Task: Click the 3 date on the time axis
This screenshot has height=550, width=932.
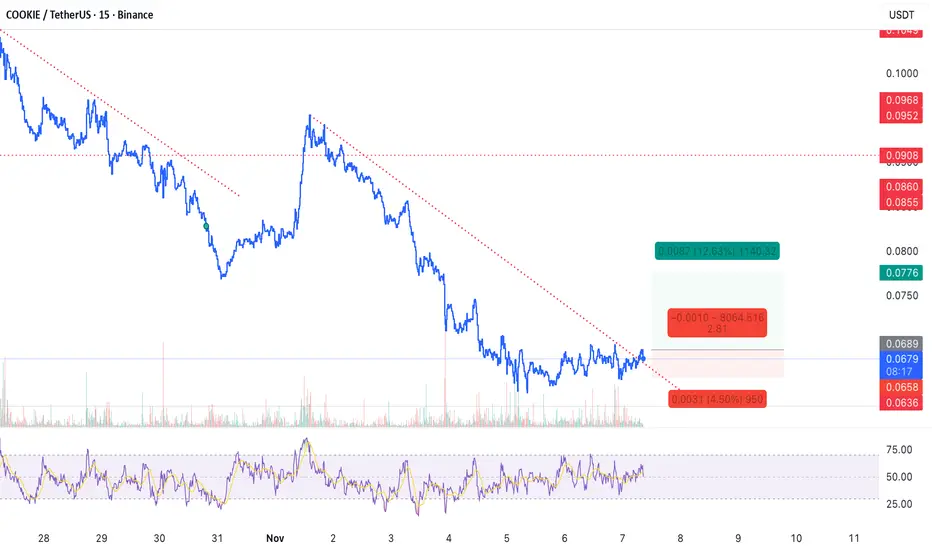Action: pyautogui.click(x=391, y=538)
